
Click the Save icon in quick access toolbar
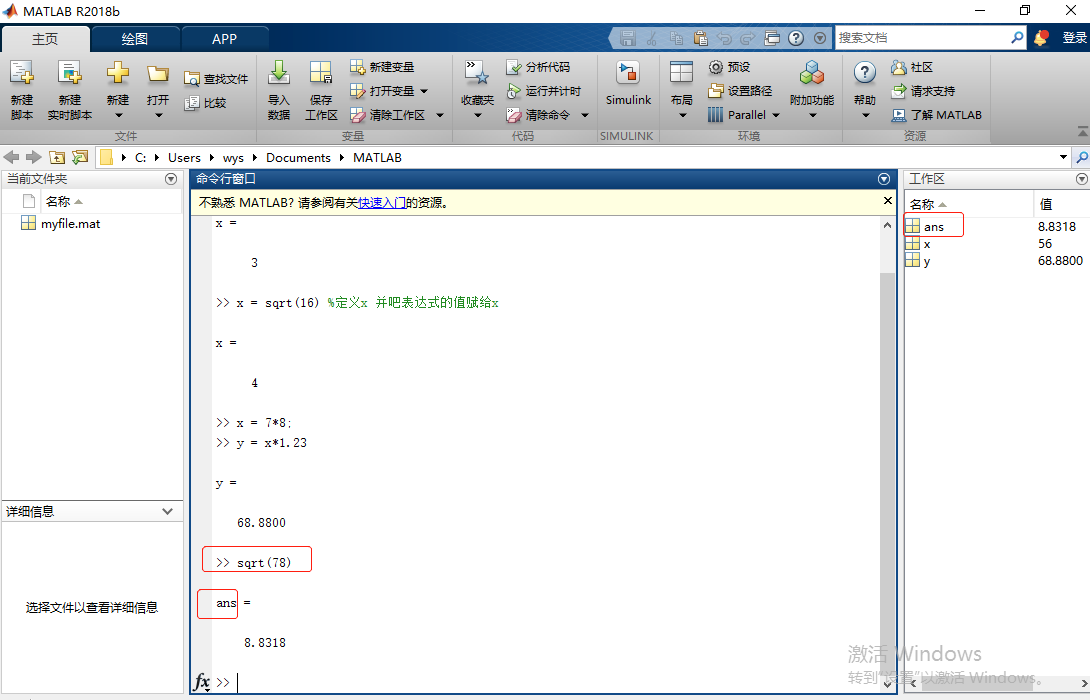point(628,38)
